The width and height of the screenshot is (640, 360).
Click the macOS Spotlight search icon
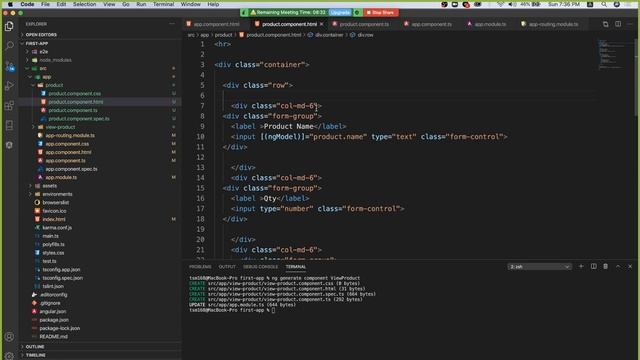(x=604, y=4)
